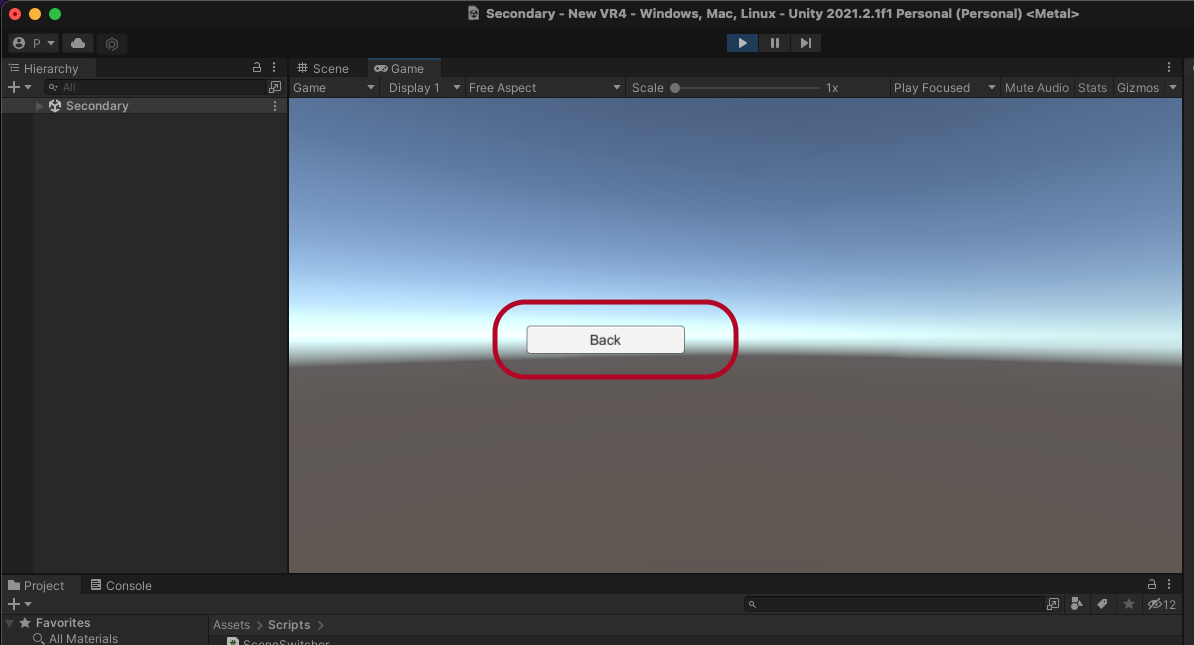1194x645 pixels.
Task: Select the Secondary scene row
Action: coord(145,106)
